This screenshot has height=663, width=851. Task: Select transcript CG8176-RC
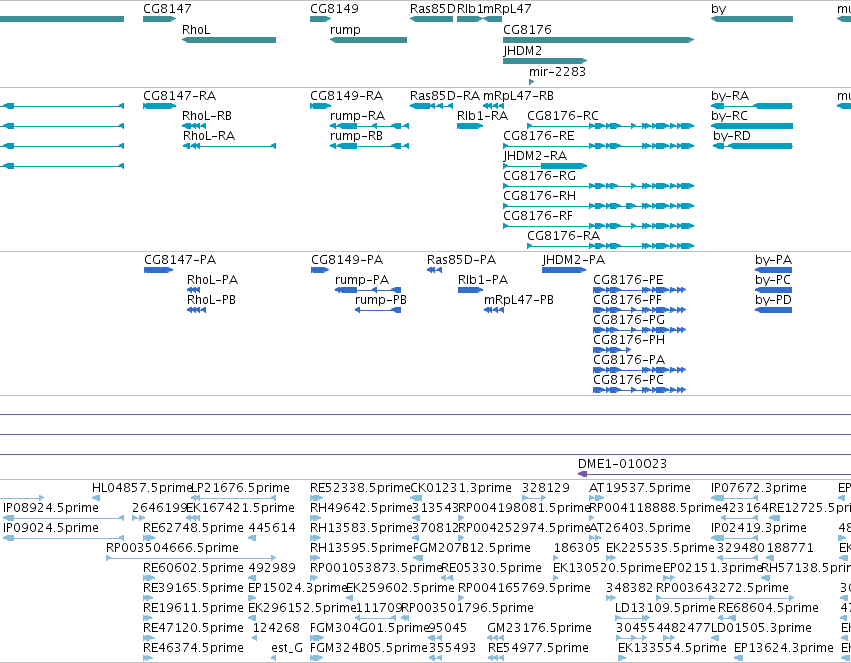pos(563,116)
